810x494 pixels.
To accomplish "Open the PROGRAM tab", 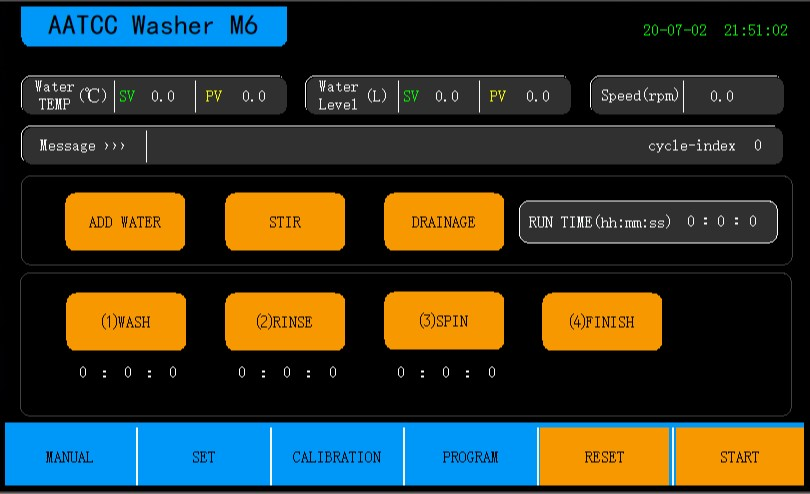I will point(471,457).
